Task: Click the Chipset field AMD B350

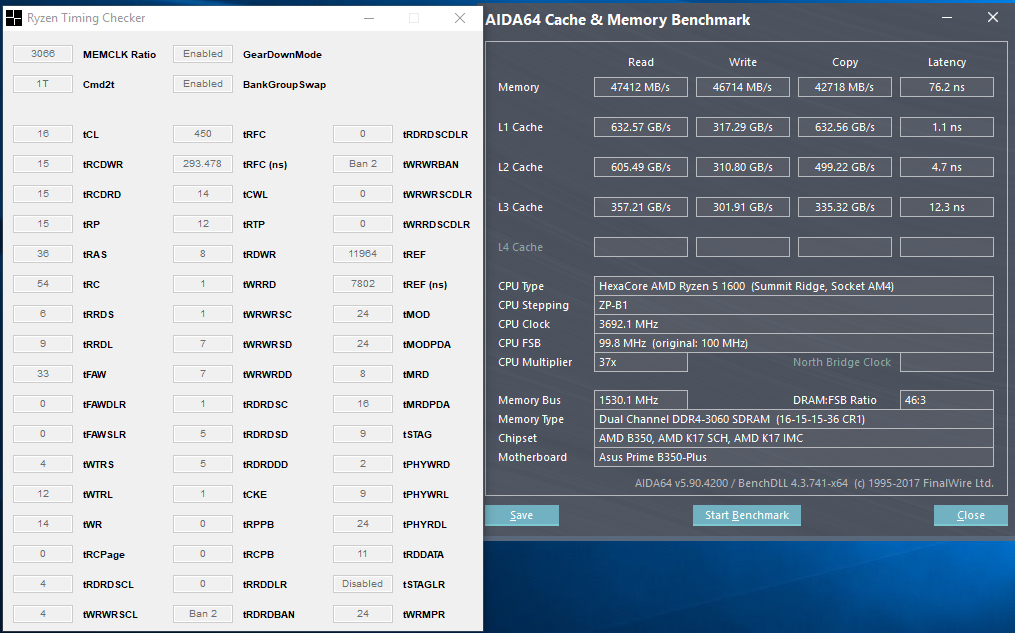Action: click(794, 438)
